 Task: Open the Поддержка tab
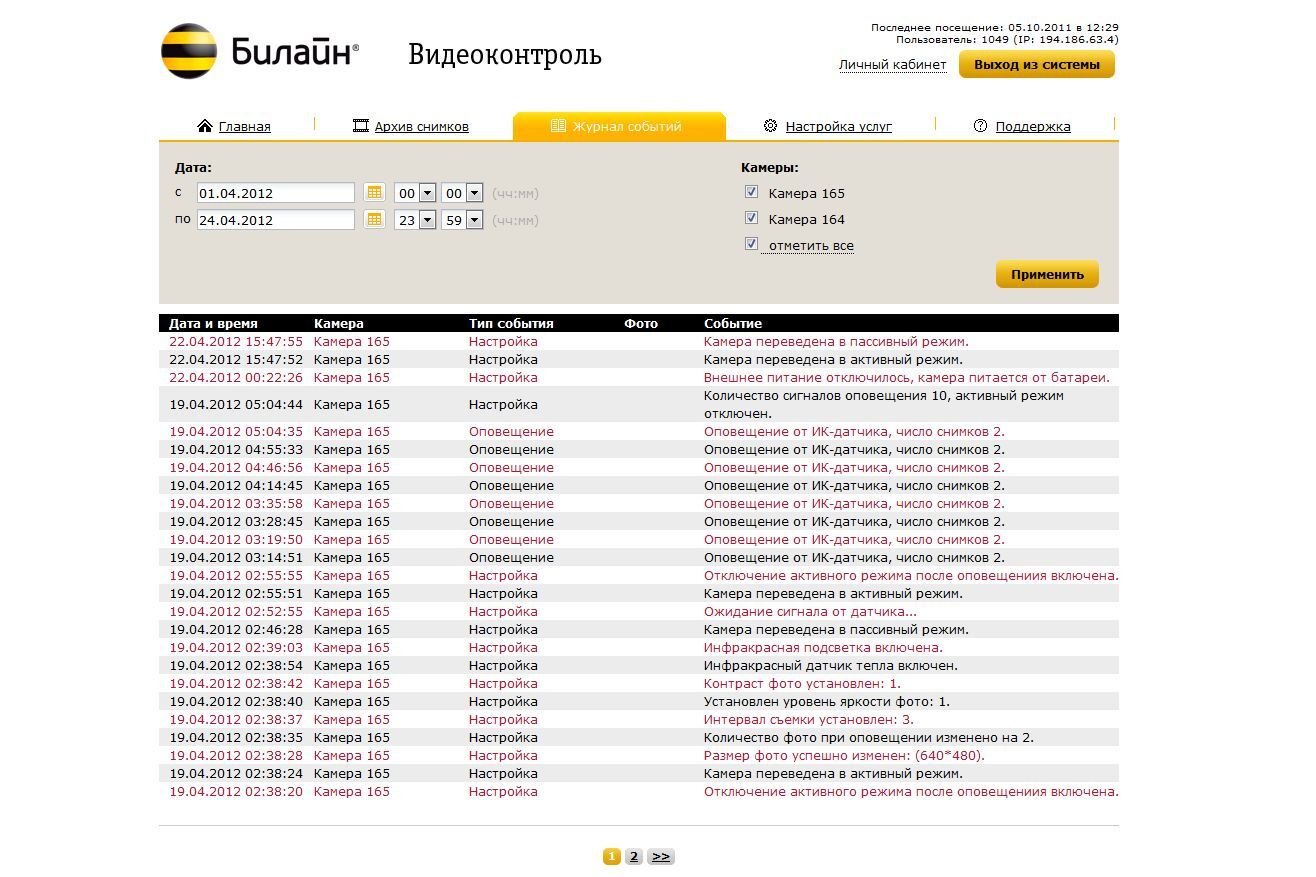click(1033, 126)
